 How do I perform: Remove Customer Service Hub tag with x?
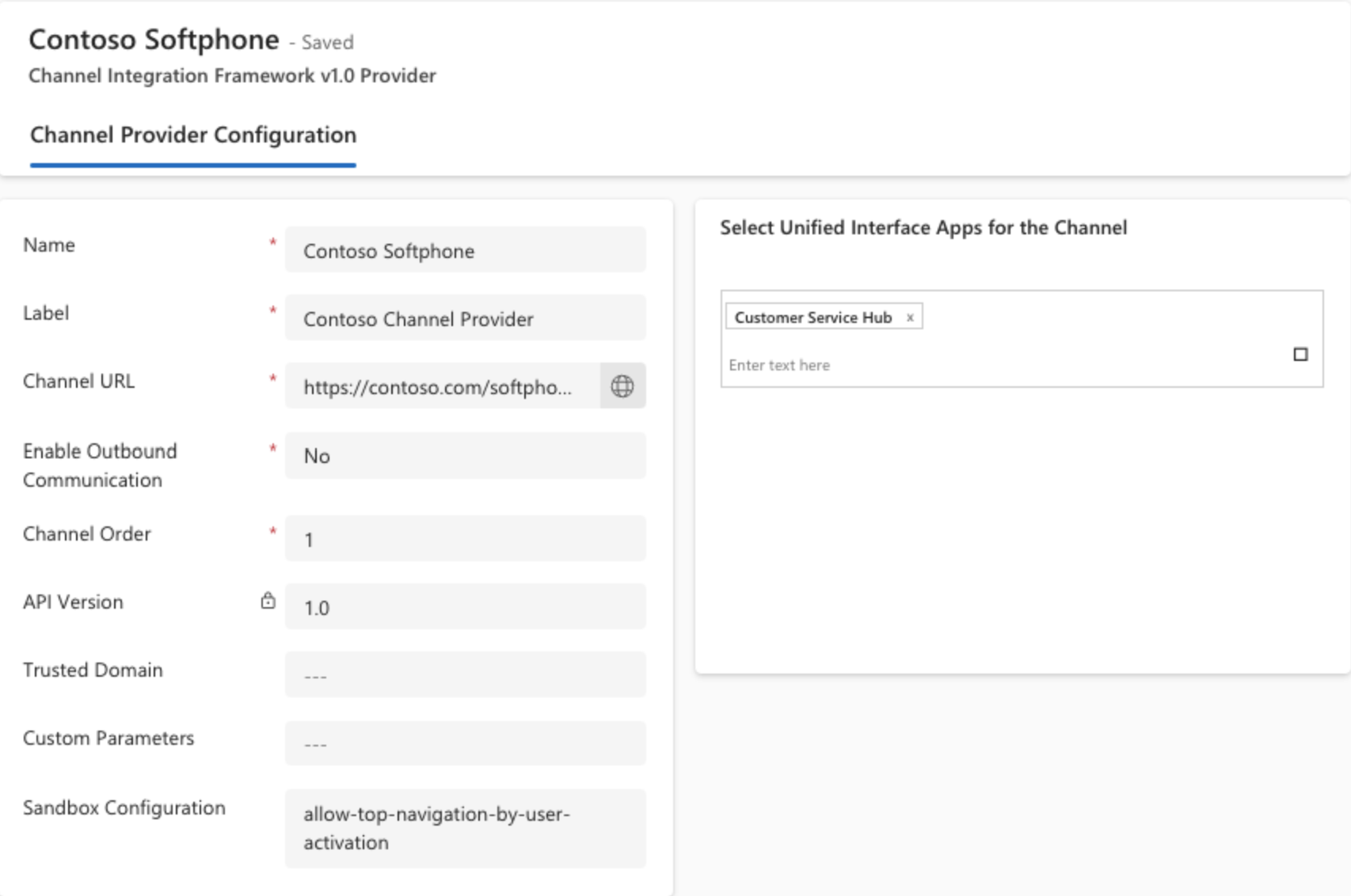point(910,317)
